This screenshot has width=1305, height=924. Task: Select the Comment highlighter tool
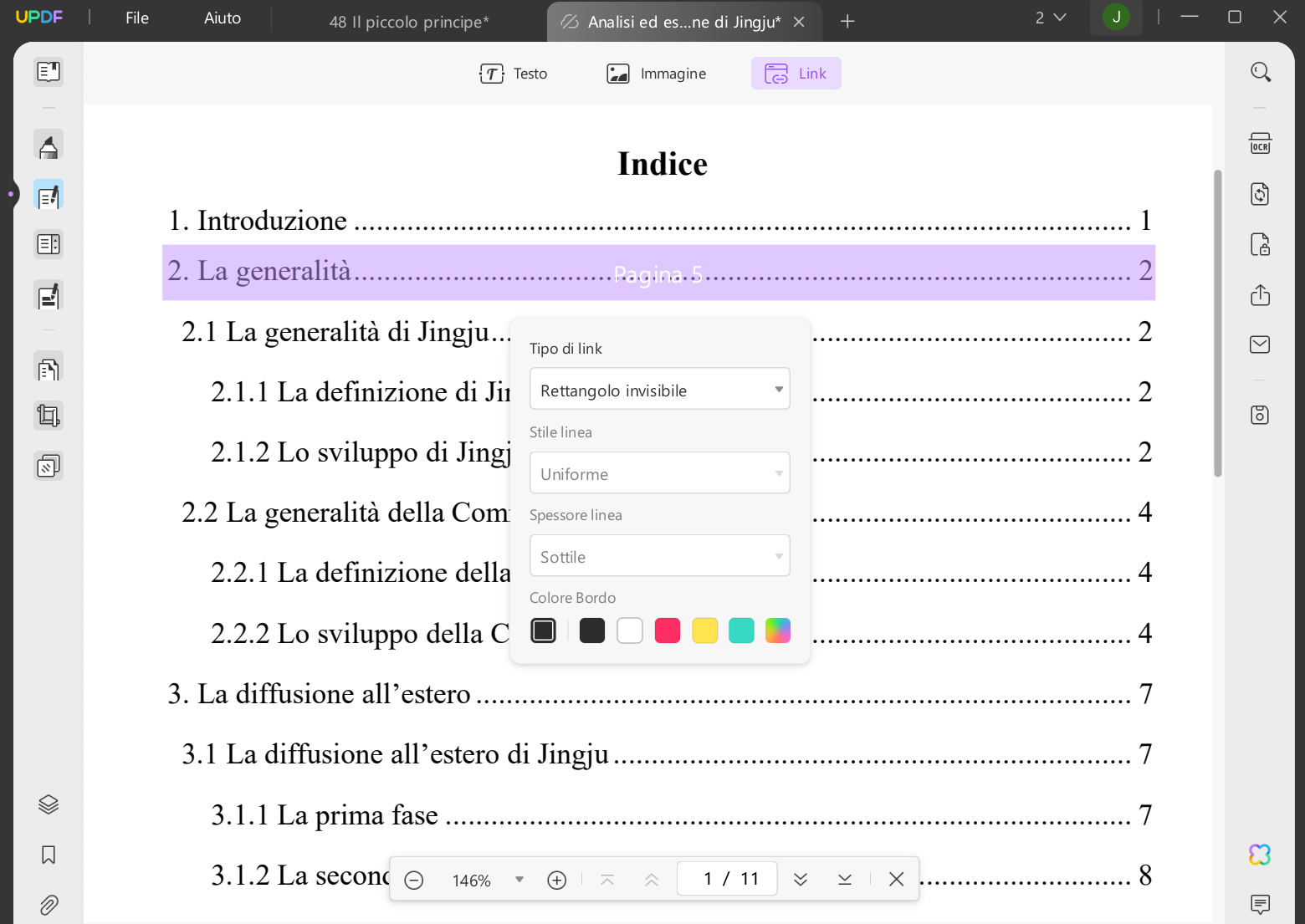point(49,145)
